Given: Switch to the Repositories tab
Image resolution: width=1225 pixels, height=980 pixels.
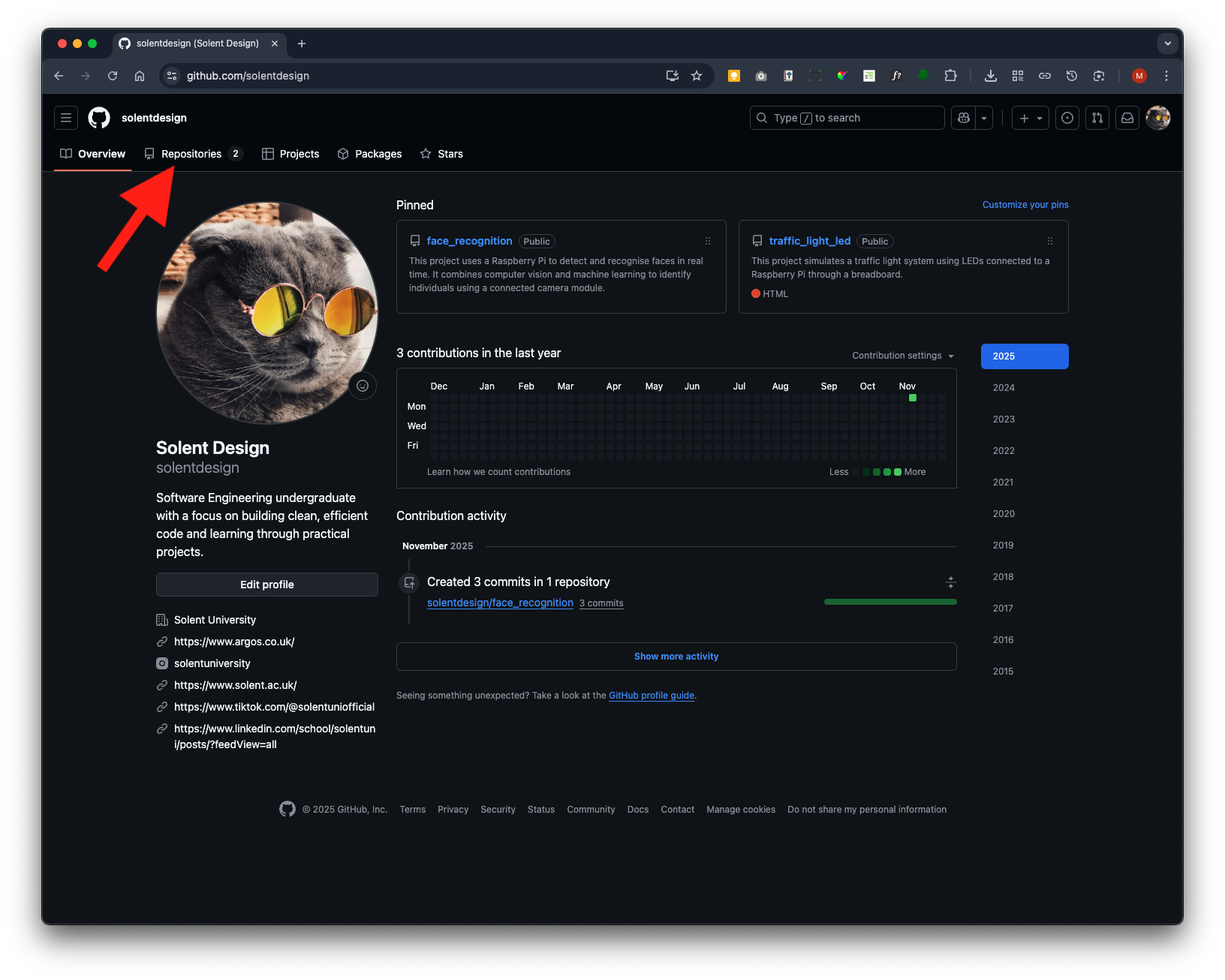Looking at the screenshot, I should coord(192,154).
